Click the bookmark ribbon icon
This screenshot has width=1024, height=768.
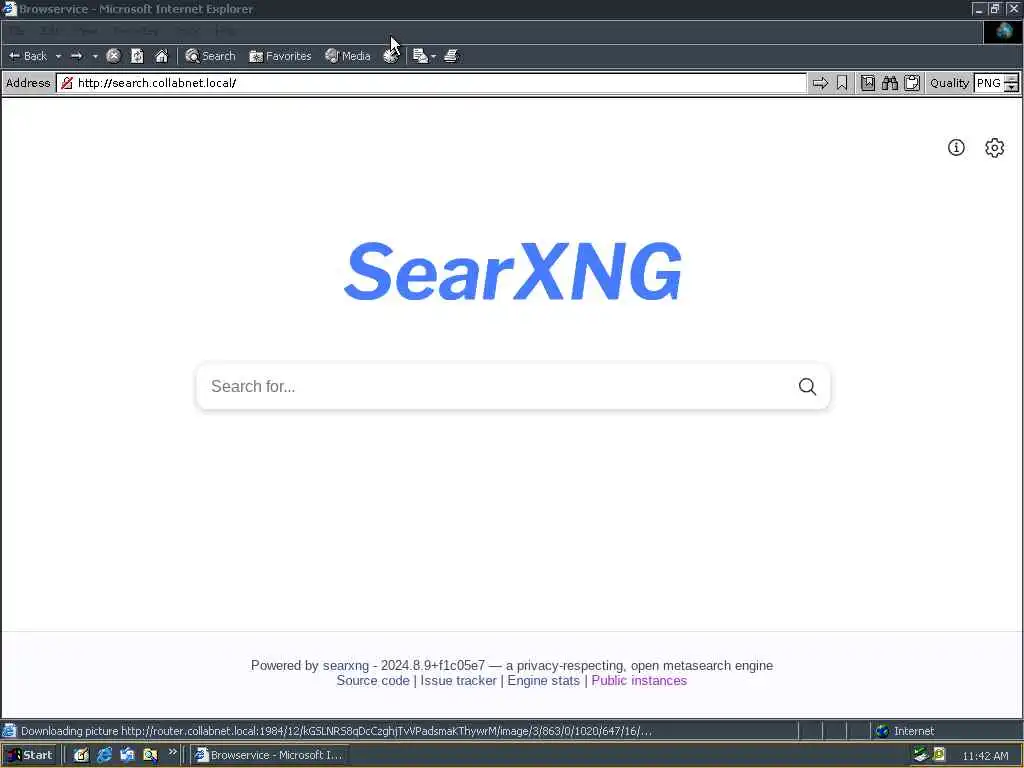coord(842,83)
